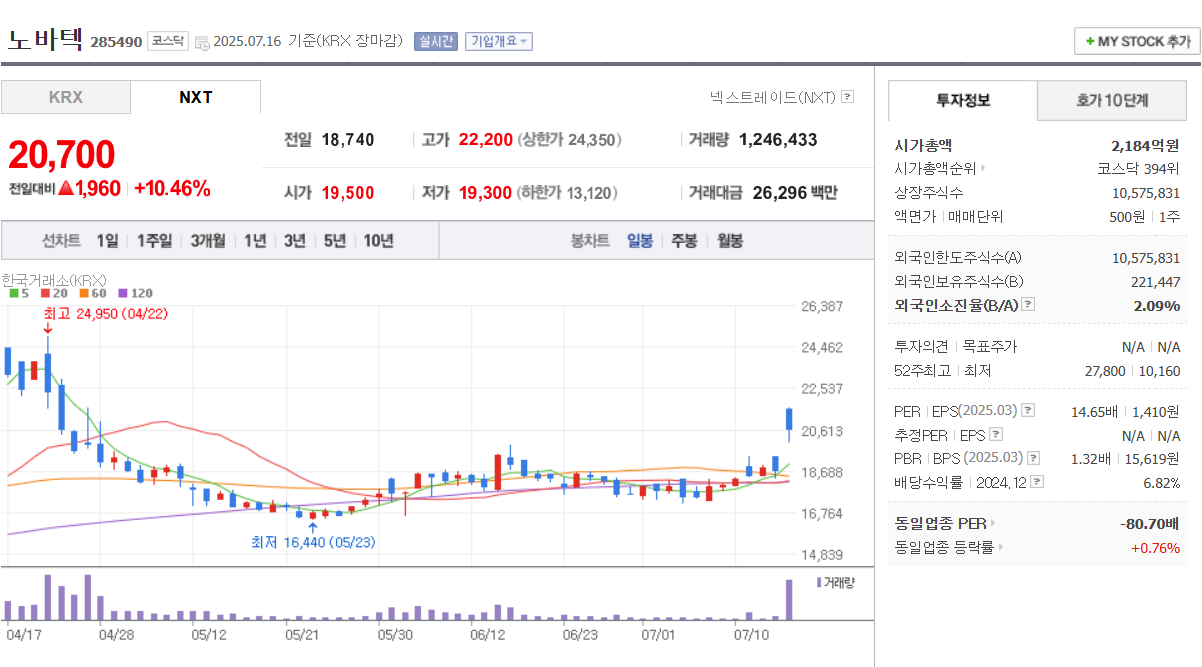Screen dimensions: 1202x667
Task: Select the 1일 line chart period
Action: (107, 241)
